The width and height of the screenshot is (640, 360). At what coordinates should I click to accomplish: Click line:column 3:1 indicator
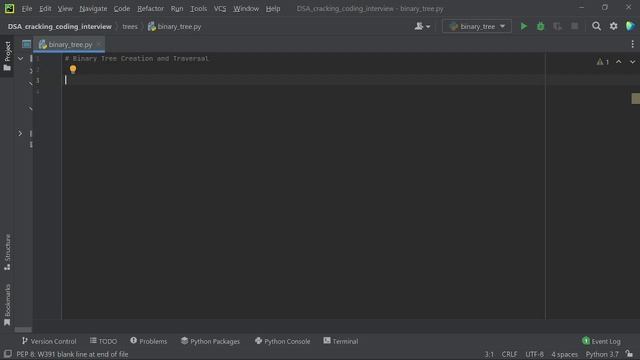[x=489, y=354]
